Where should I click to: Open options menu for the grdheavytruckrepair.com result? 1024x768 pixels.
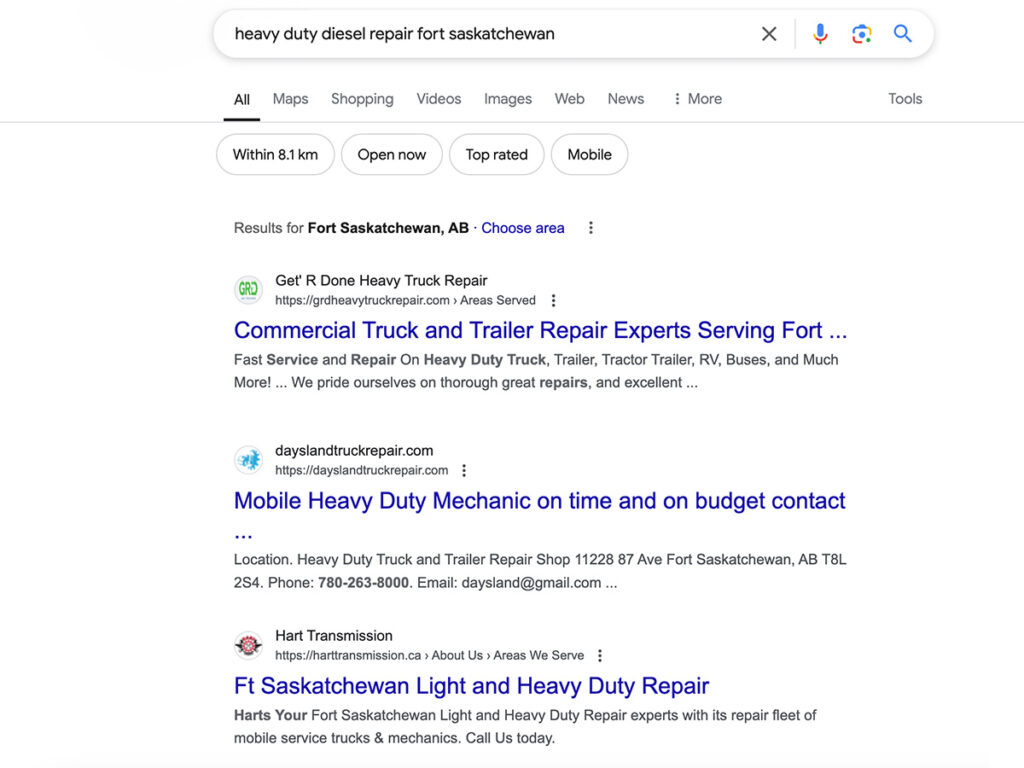point(553,299)
